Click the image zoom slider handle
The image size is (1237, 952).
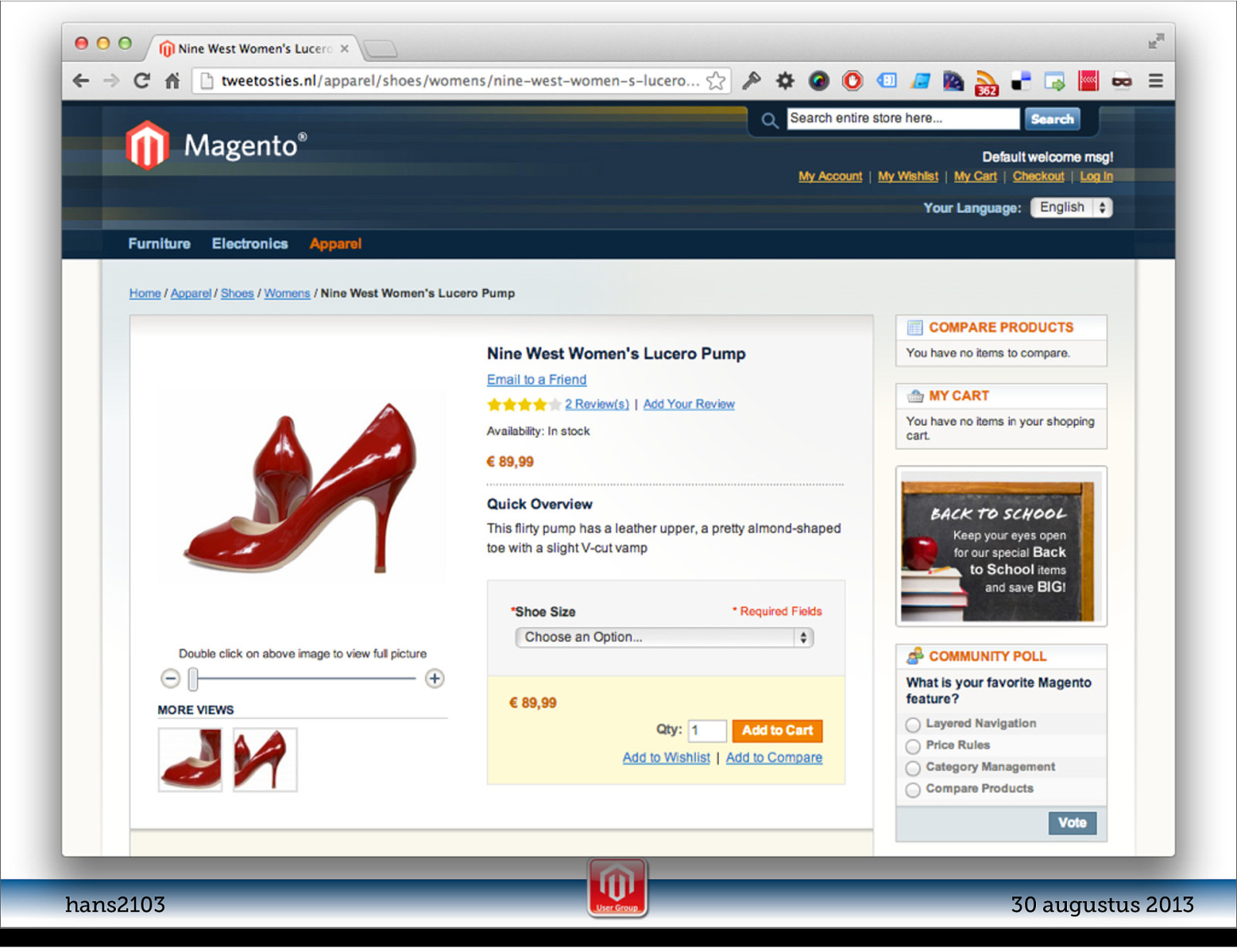pyautogui.click(x=193, y=679)
